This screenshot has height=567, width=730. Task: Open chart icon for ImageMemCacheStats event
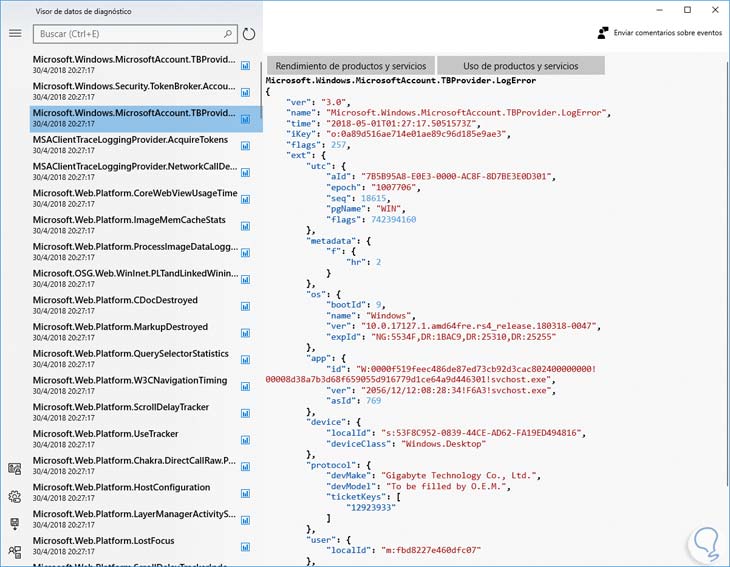245,226
